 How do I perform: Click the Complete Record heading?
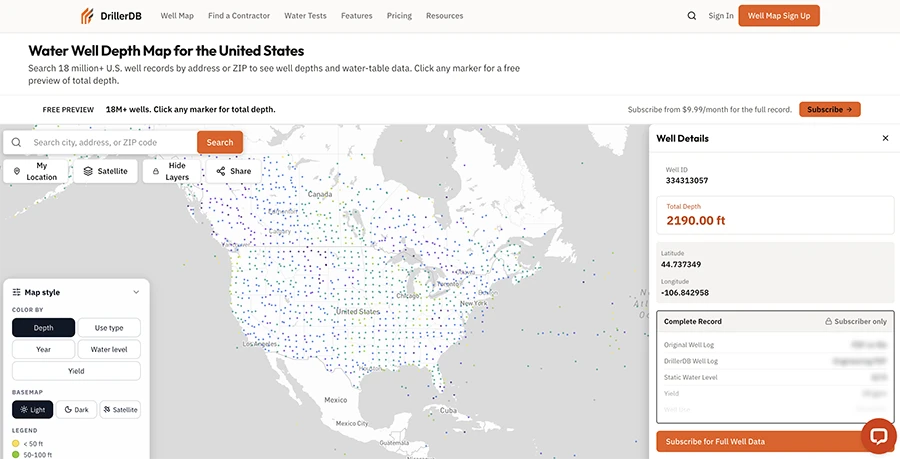[693, 321]
